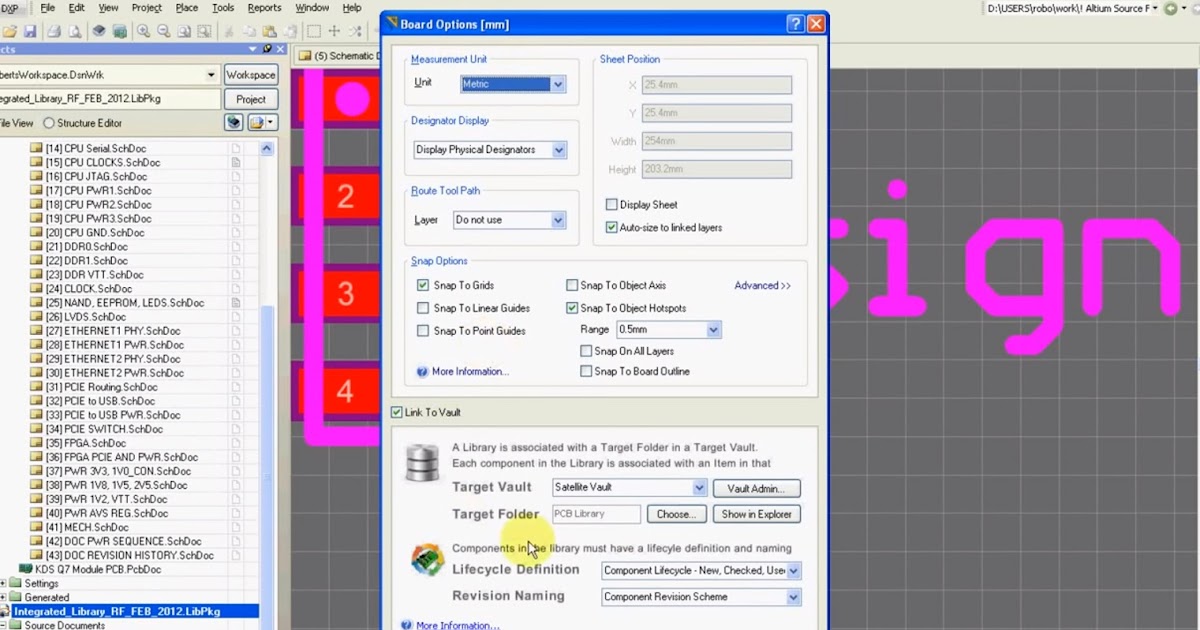Screen dimensions: 1200x630
Task: Click the open document folder icon
Action: click(x=9, y=31)
